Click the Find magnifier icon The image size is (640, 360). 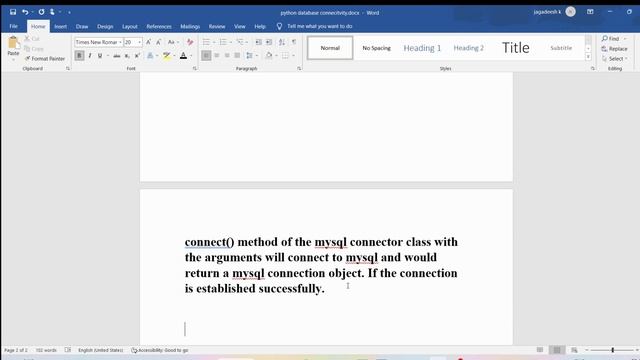(x=605, y=38)
